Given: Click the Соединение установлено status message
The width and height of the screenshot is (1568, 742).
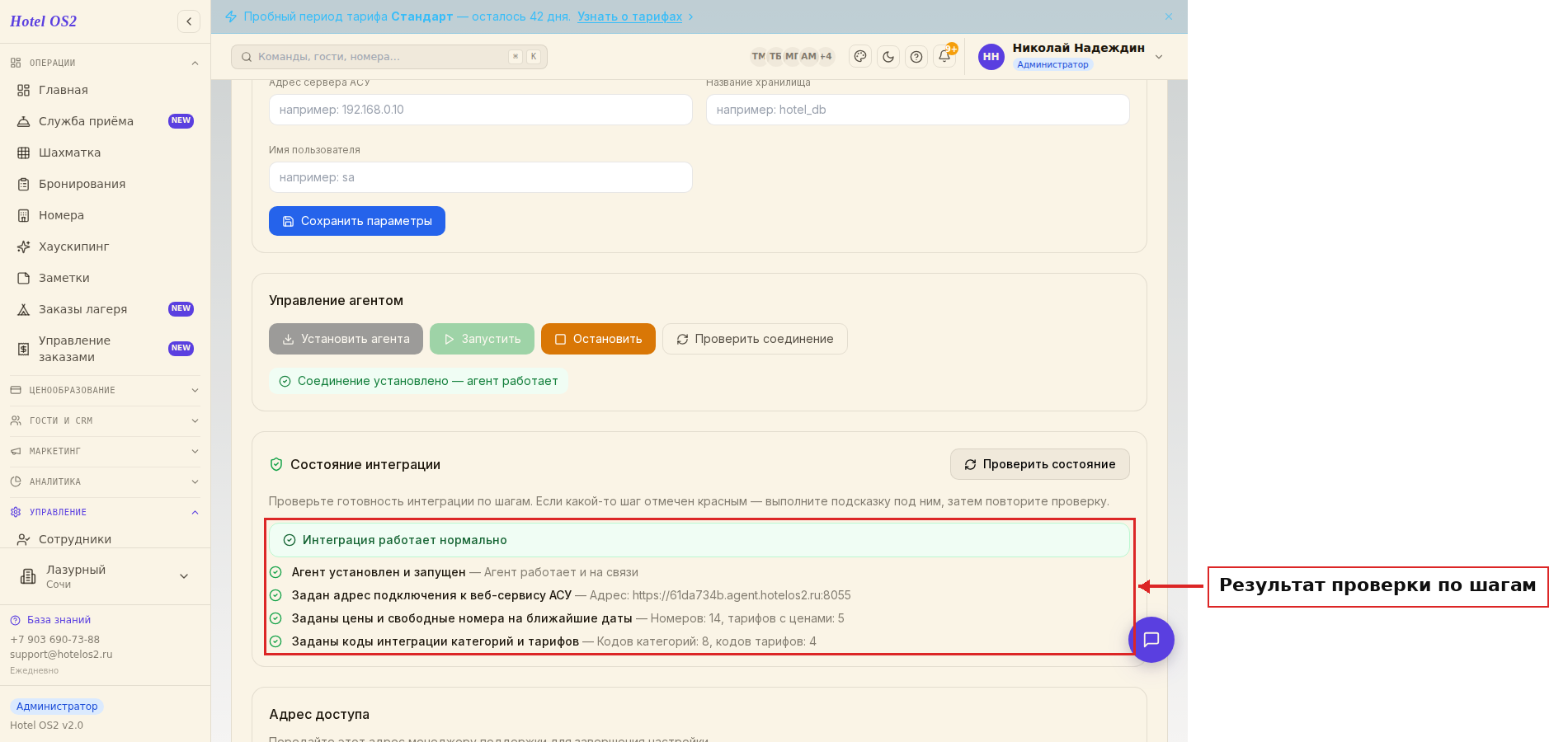Looking at the screenshot, I should [x=418, y=381].
